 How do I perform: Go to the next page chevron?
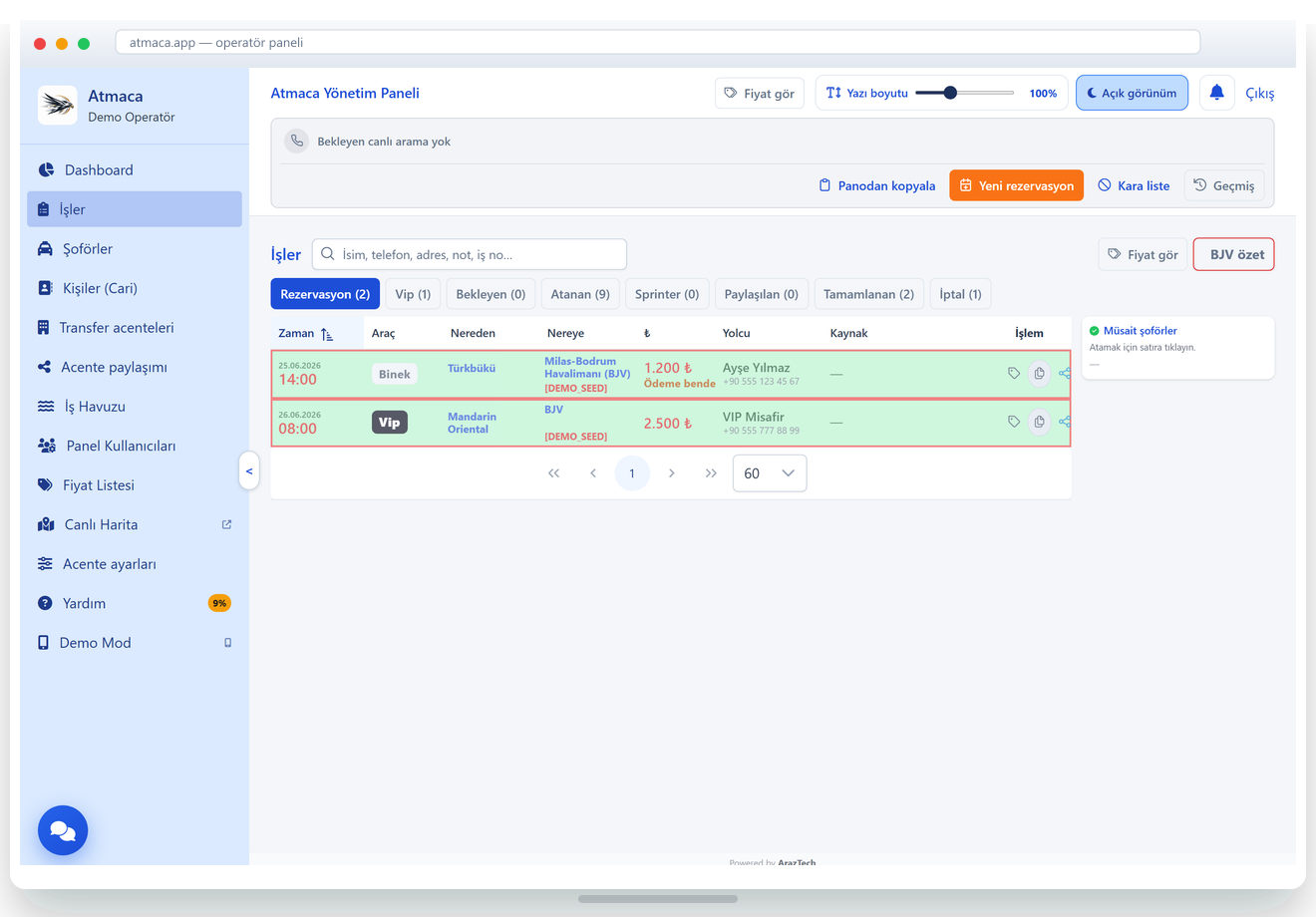click(x=672, y=473)
